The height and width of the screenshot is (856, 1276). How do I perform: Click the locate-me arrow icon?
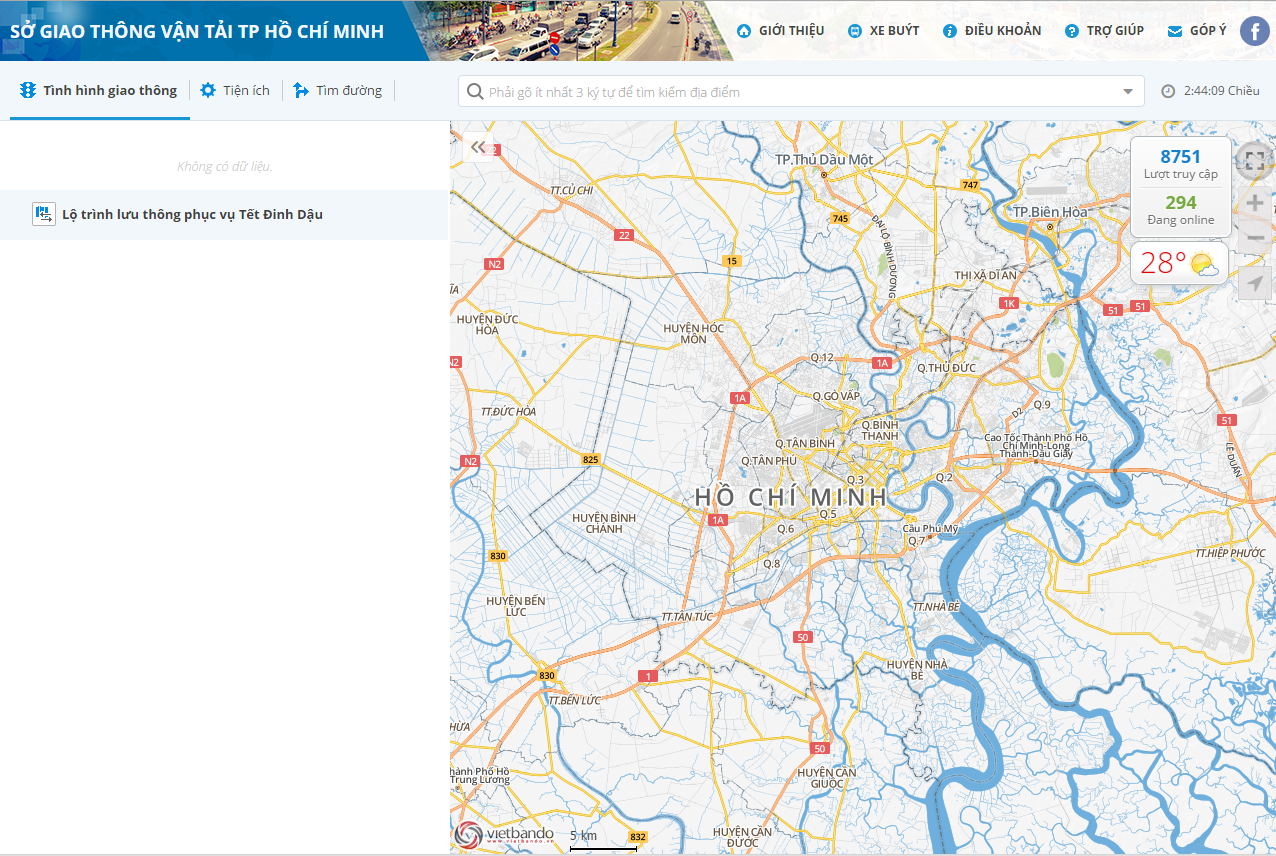coord(1255,283)
